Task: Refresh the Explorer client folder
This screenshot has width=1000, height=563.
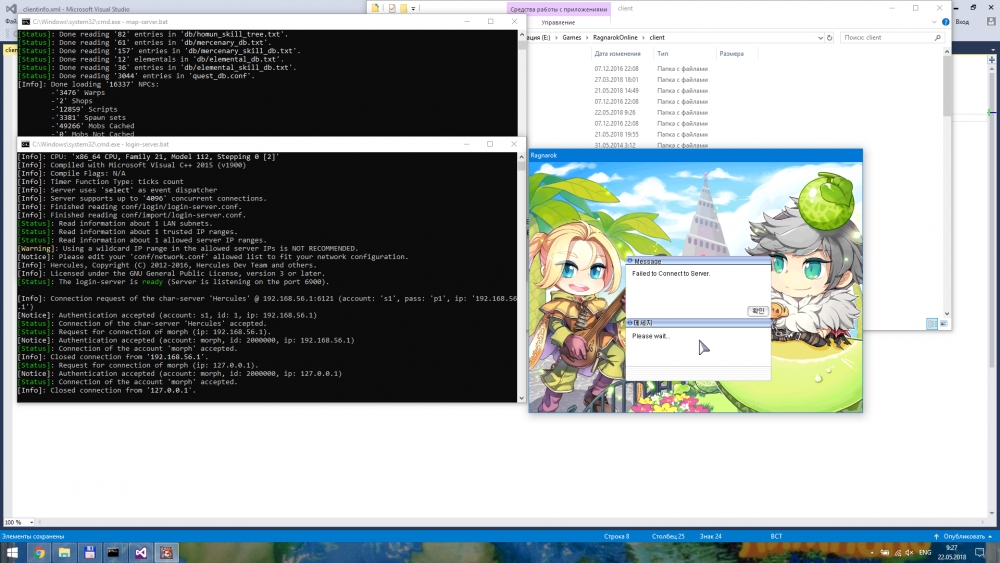Action: tap(830, 38)
